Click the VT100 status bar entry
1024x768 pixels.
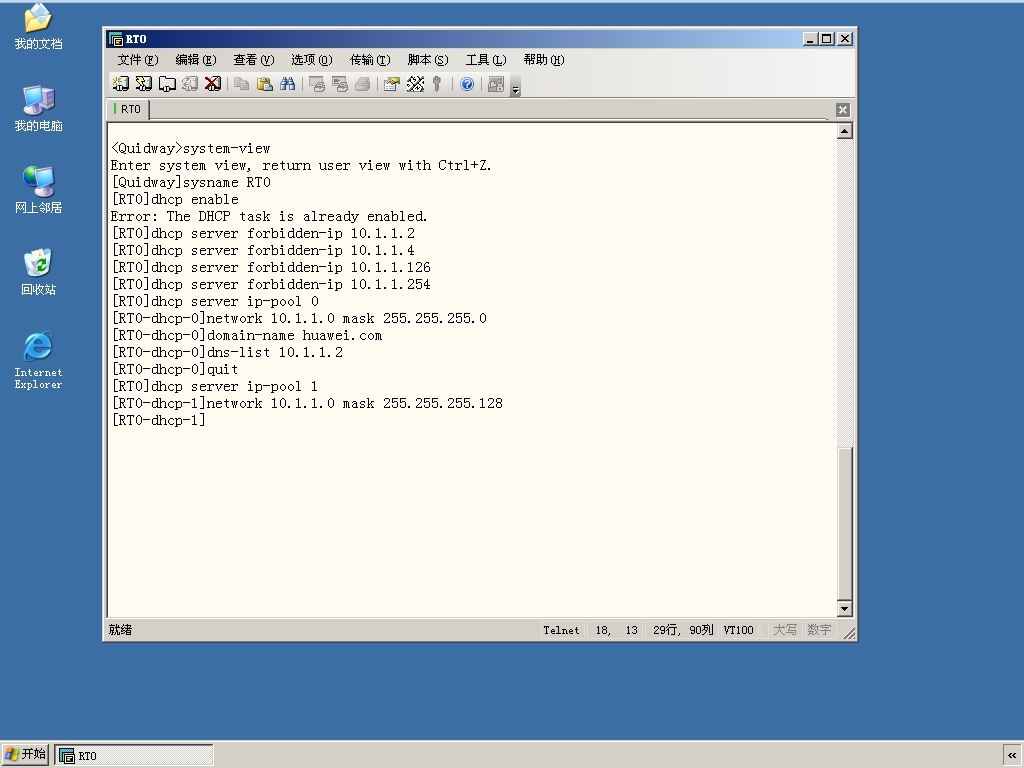pos(739,630)
